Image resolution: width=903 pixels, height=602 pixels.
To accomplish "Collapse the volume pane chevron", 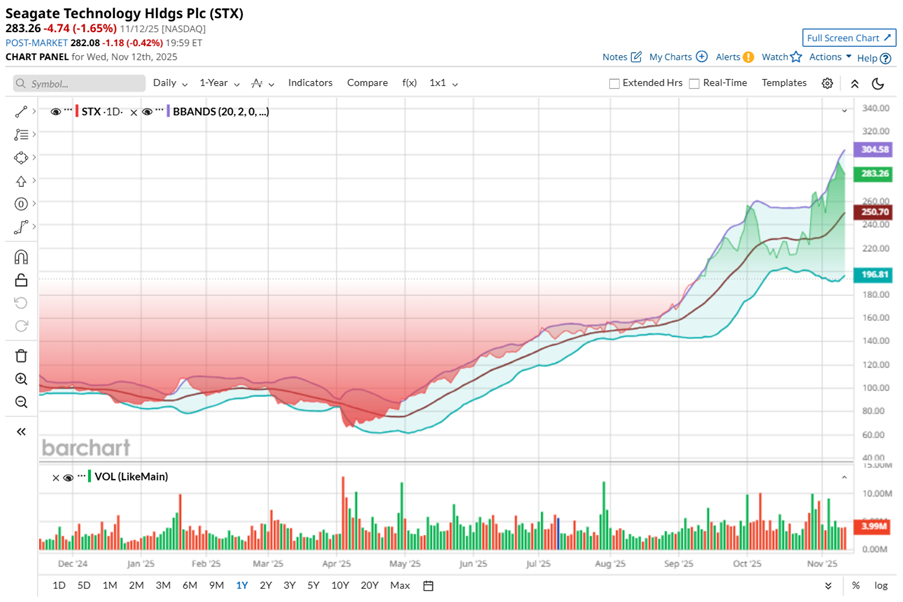I will pos(844,477).
